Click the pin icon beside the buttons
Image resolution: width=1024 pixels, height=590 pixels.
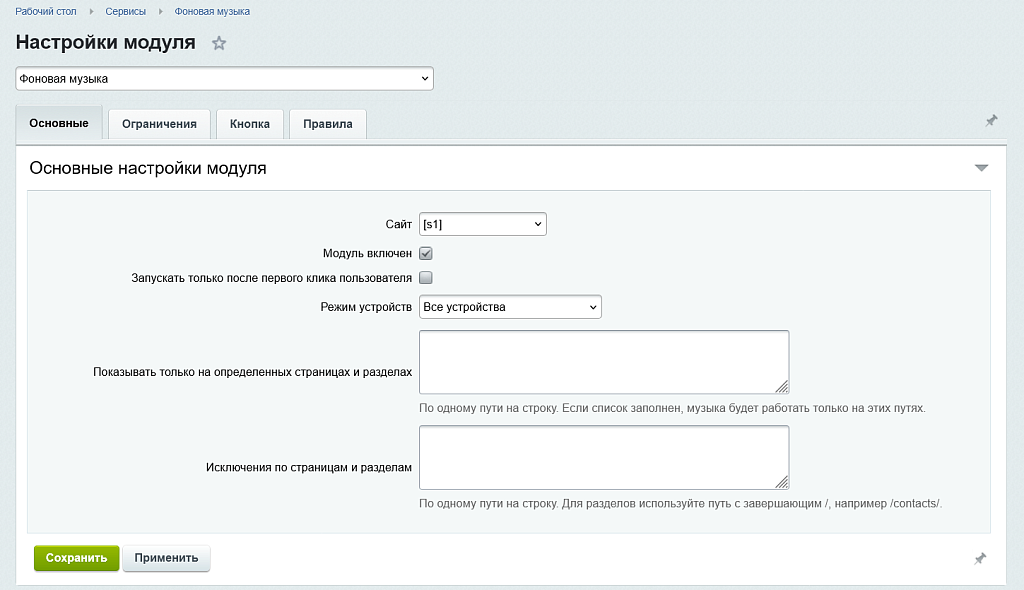pyautogui.click(x=980, y=559)
